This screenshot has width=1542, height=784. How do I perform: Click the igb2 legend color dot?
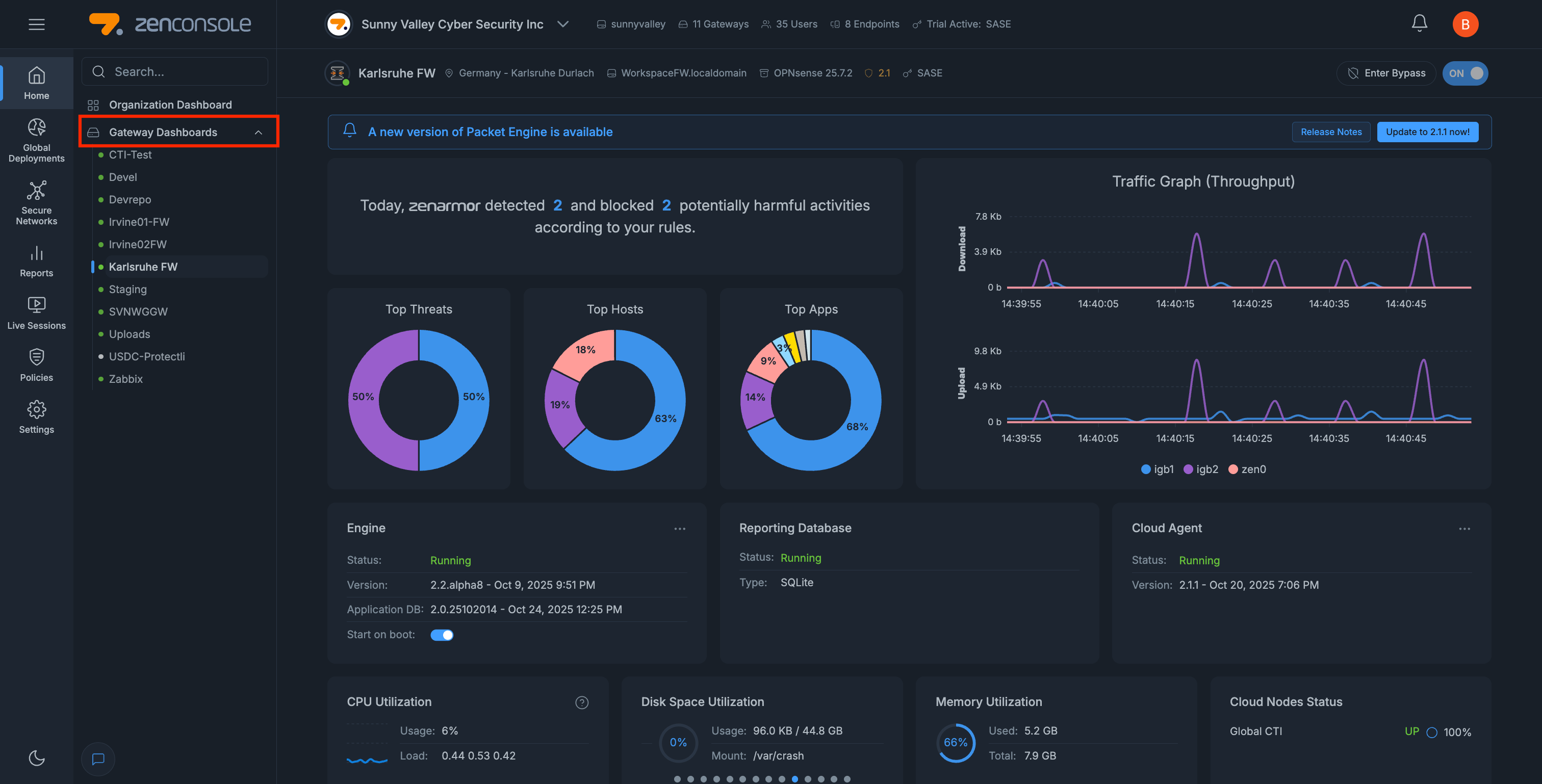click(1187, 469)
